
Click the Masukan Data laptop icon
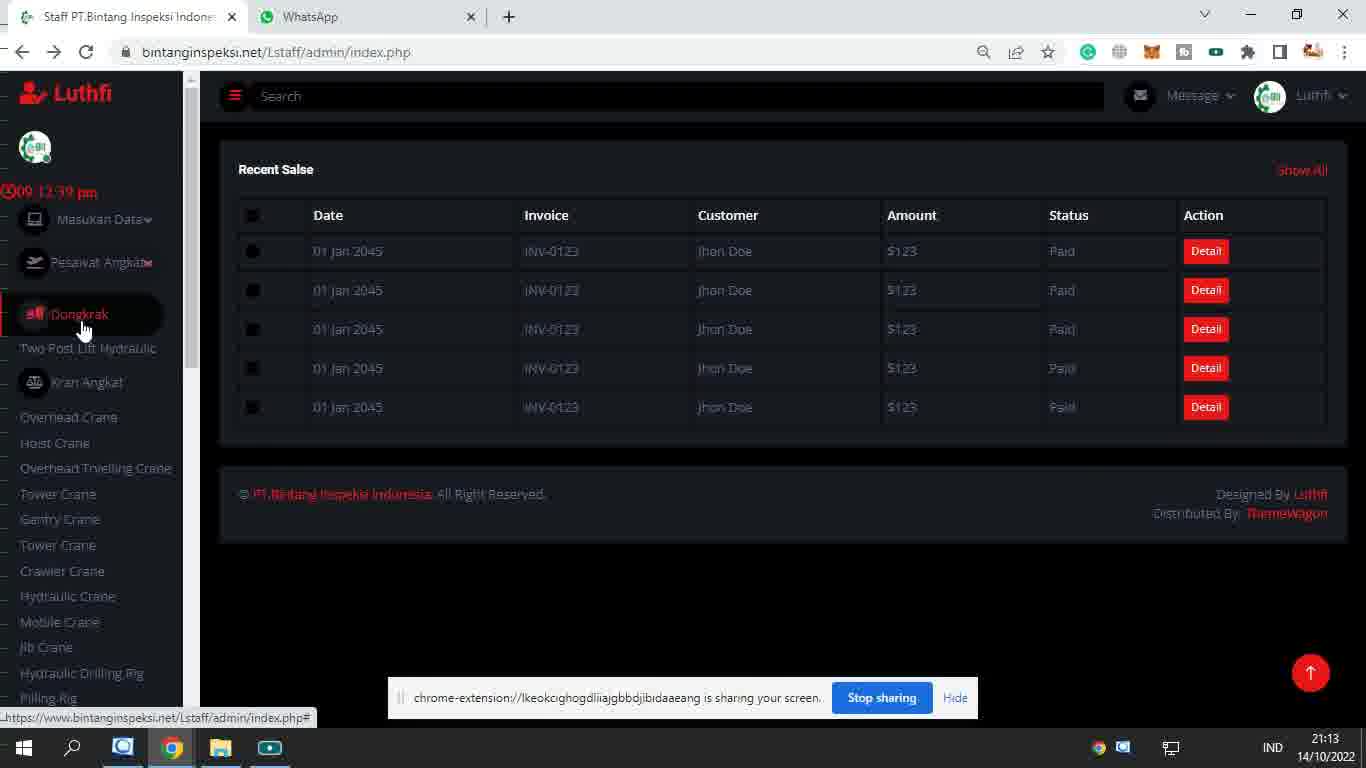coord(35,219)
